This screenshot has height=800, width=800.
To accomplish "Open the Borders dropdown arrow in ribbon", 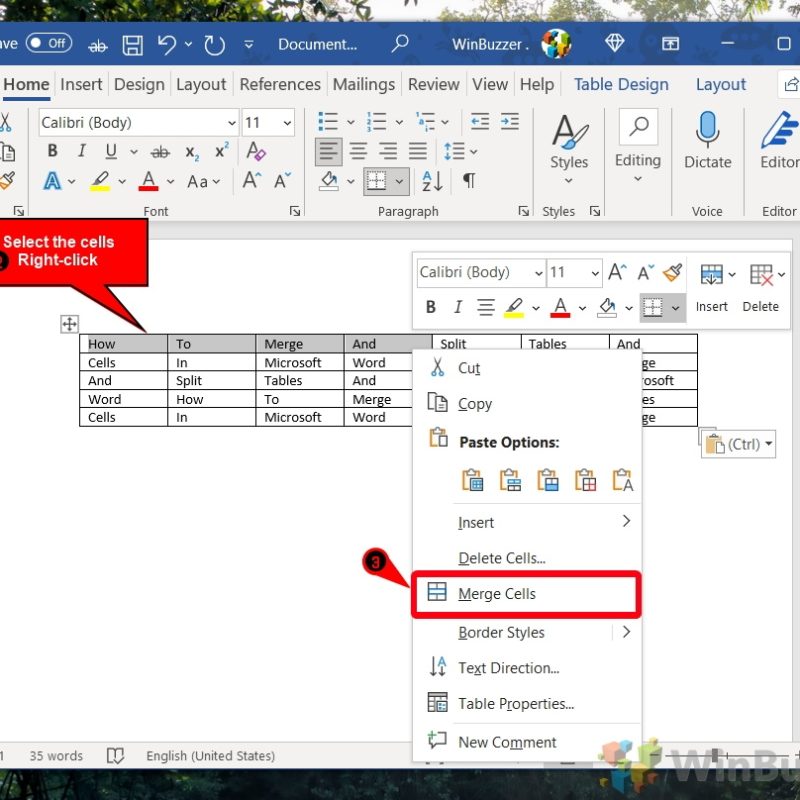I will (399, 181).
